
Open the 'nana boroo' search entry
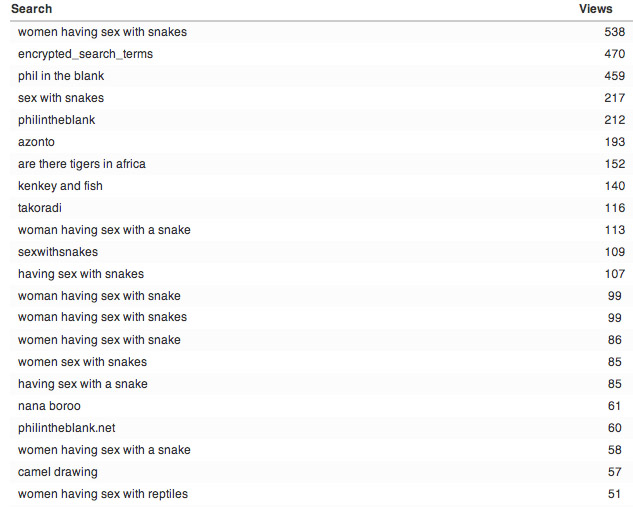click(49, 406)
